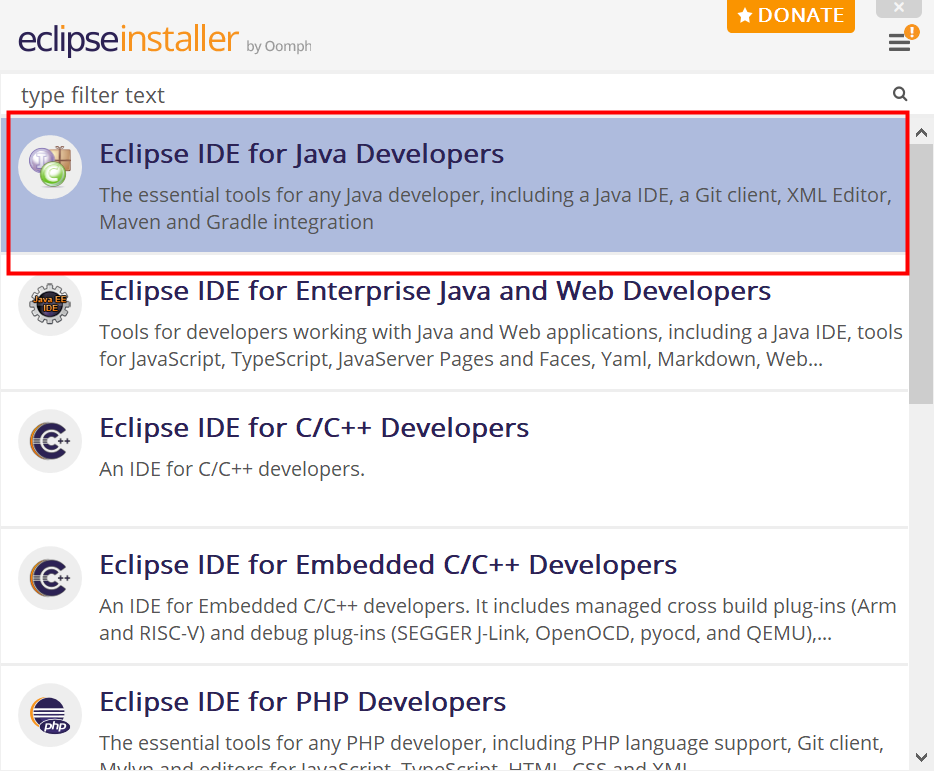
Task: Select the Eclipse IDE for C/C++ Developers entry
Action: click(x=313, y=427)
